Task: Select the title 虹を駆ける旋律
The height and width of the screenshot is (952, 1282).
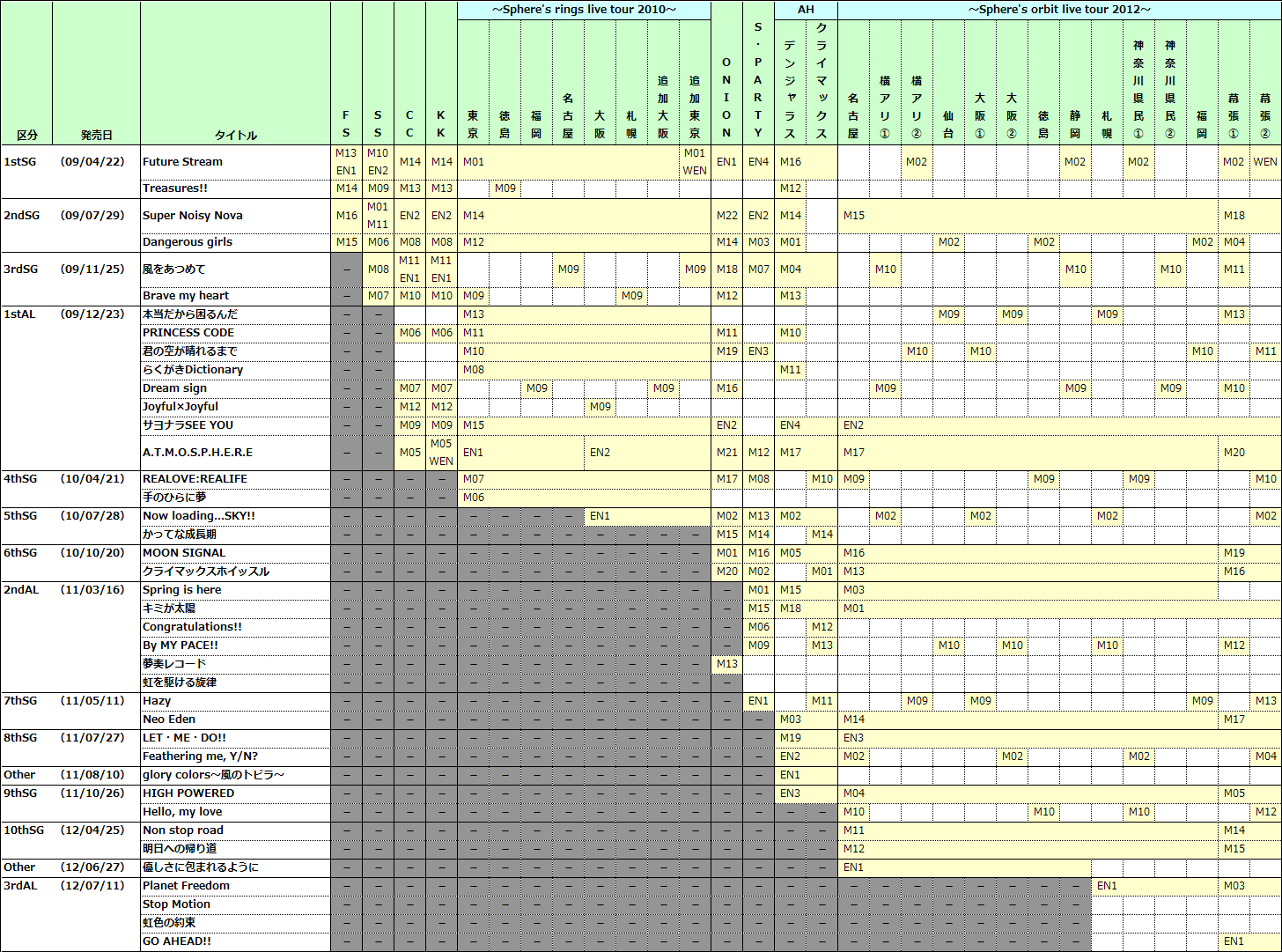Action: click(x=179, y=683)
